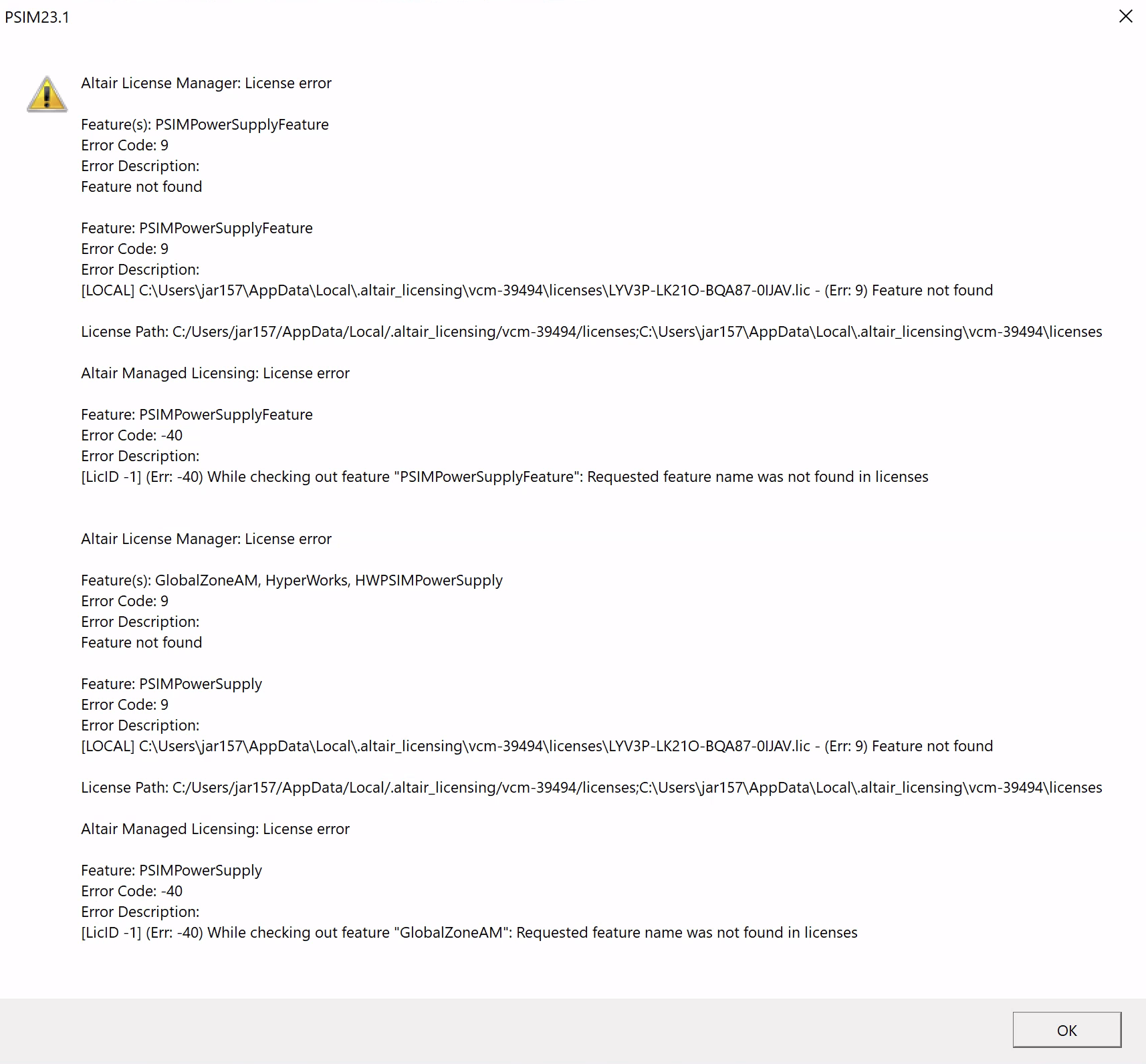Click the LicID -40 checkout error message
The image size is (1146, 1064).
tap(504, 477)
